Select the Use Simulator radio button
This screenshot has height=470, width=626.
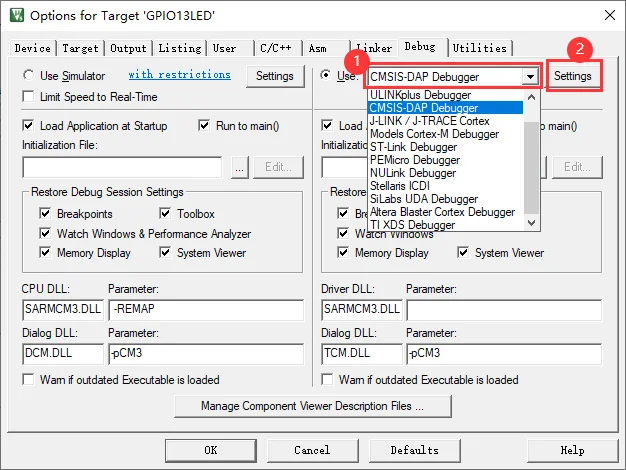point(28,75)
